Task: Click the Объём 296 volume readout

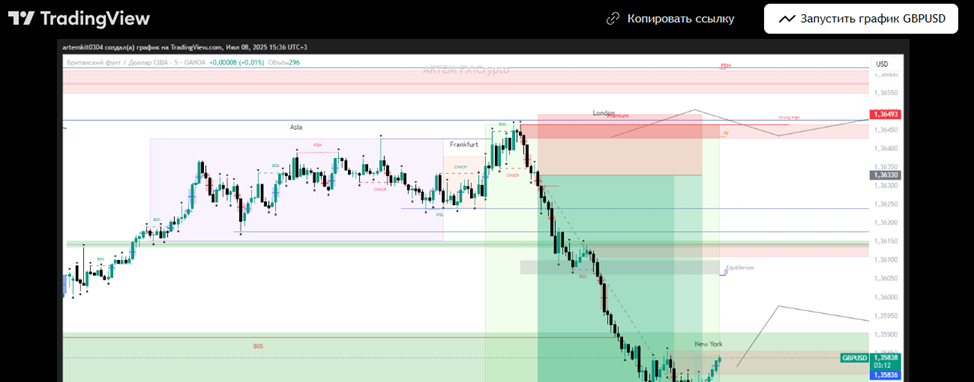Action: [x=284, y=63]
